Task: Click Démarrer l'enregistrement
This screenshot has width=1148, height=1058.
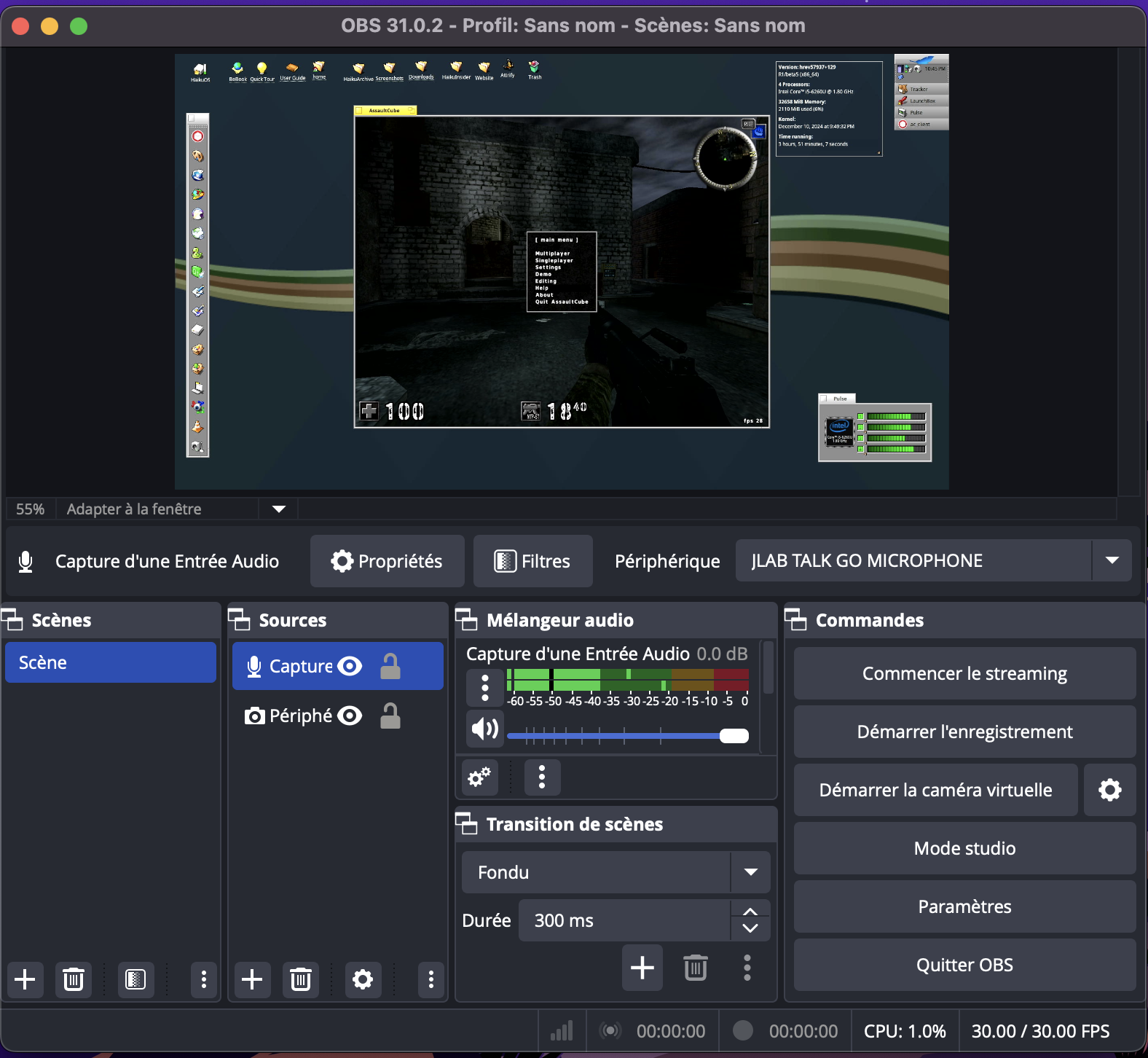Action: pos(965,732)
